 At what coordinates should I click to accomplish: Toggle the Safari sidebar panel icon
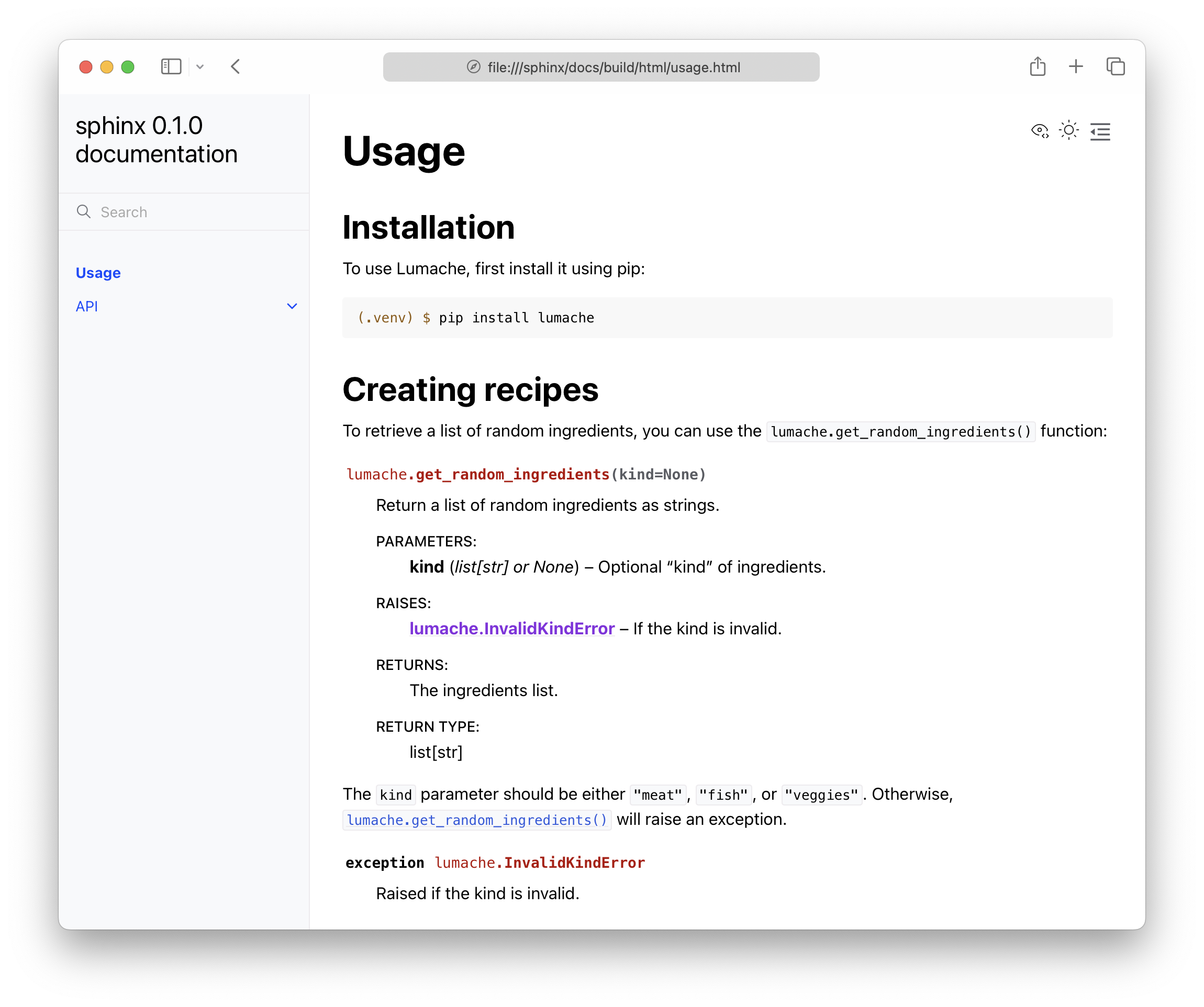(171, 67)
